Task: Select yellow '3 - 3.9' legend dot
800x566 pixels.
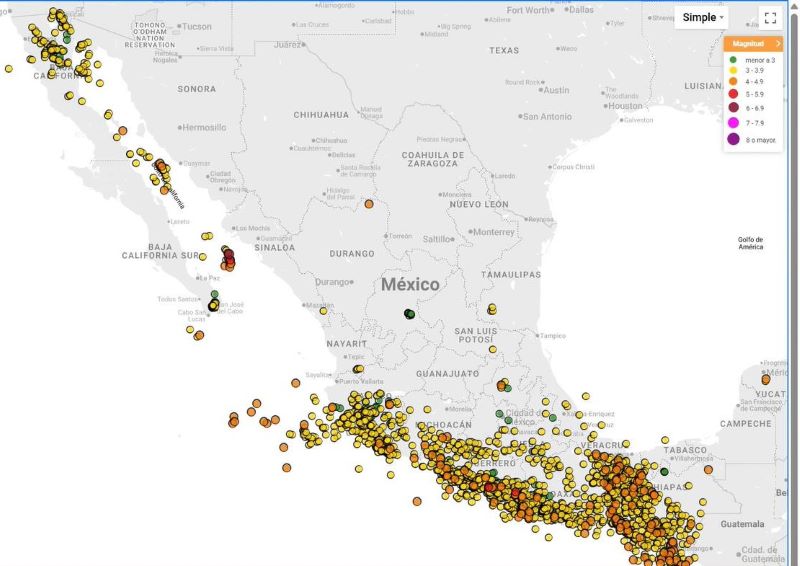Action: pyautogui.click(x=733, y=70)
